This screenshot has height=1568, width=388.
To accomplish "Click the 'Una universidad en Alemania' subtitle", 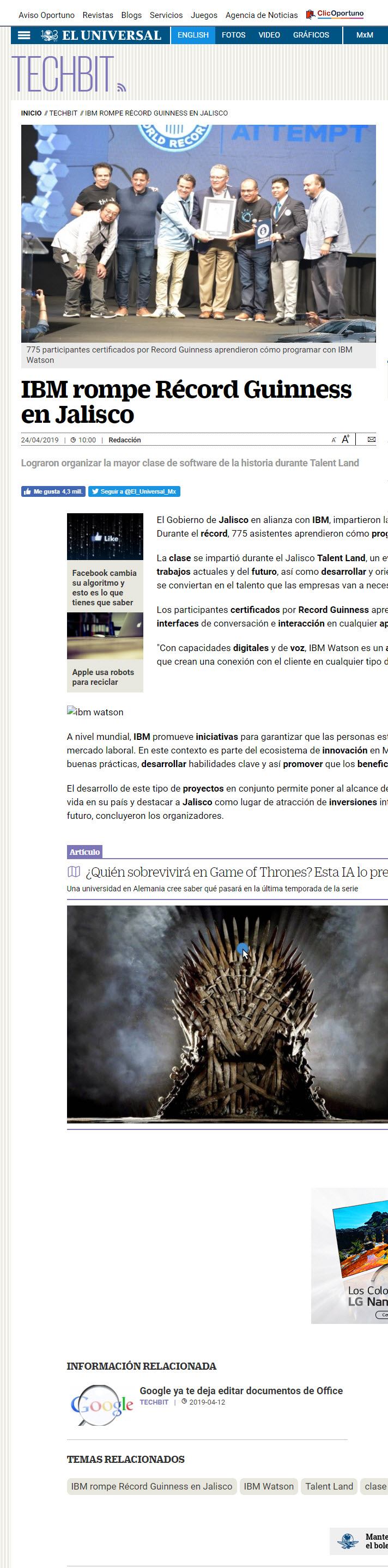I will 213,889.
